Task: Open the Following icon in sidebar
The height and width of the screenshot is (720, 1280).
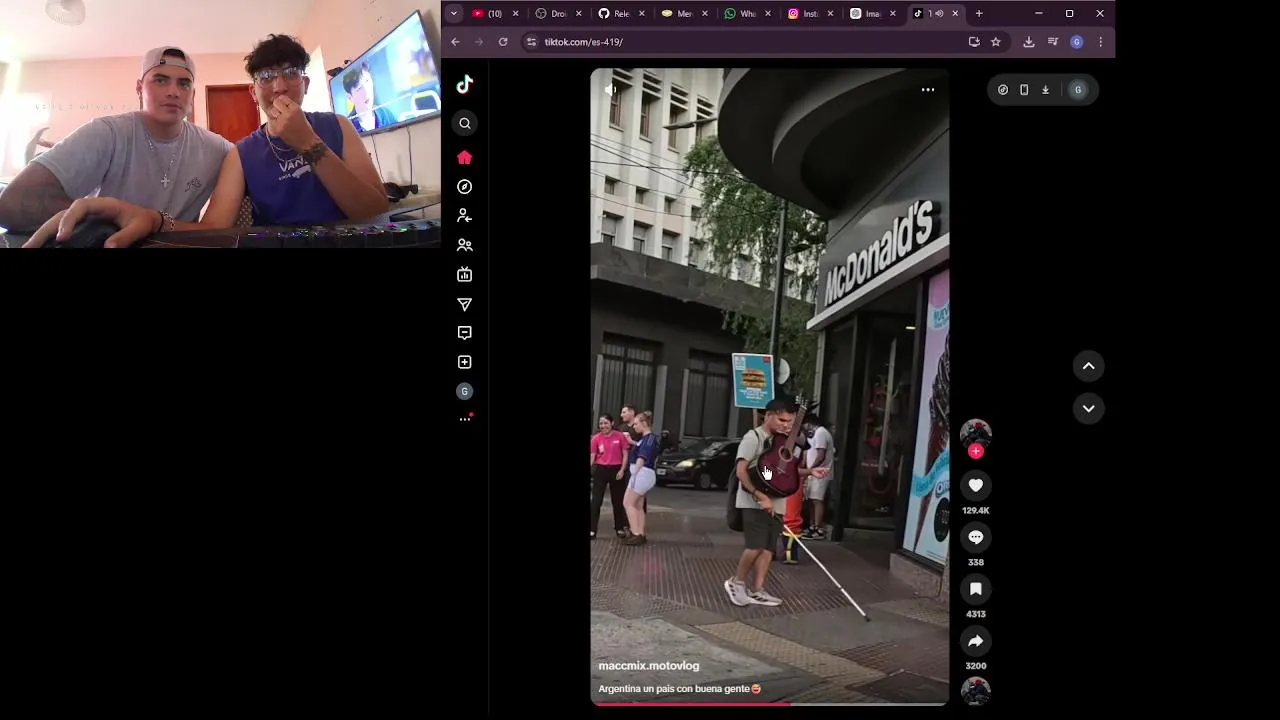Action: pos(464,216)
